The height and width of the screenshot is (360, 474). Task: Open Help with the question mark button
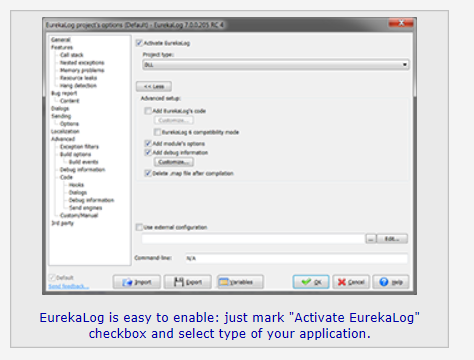[x=391, y=282]
